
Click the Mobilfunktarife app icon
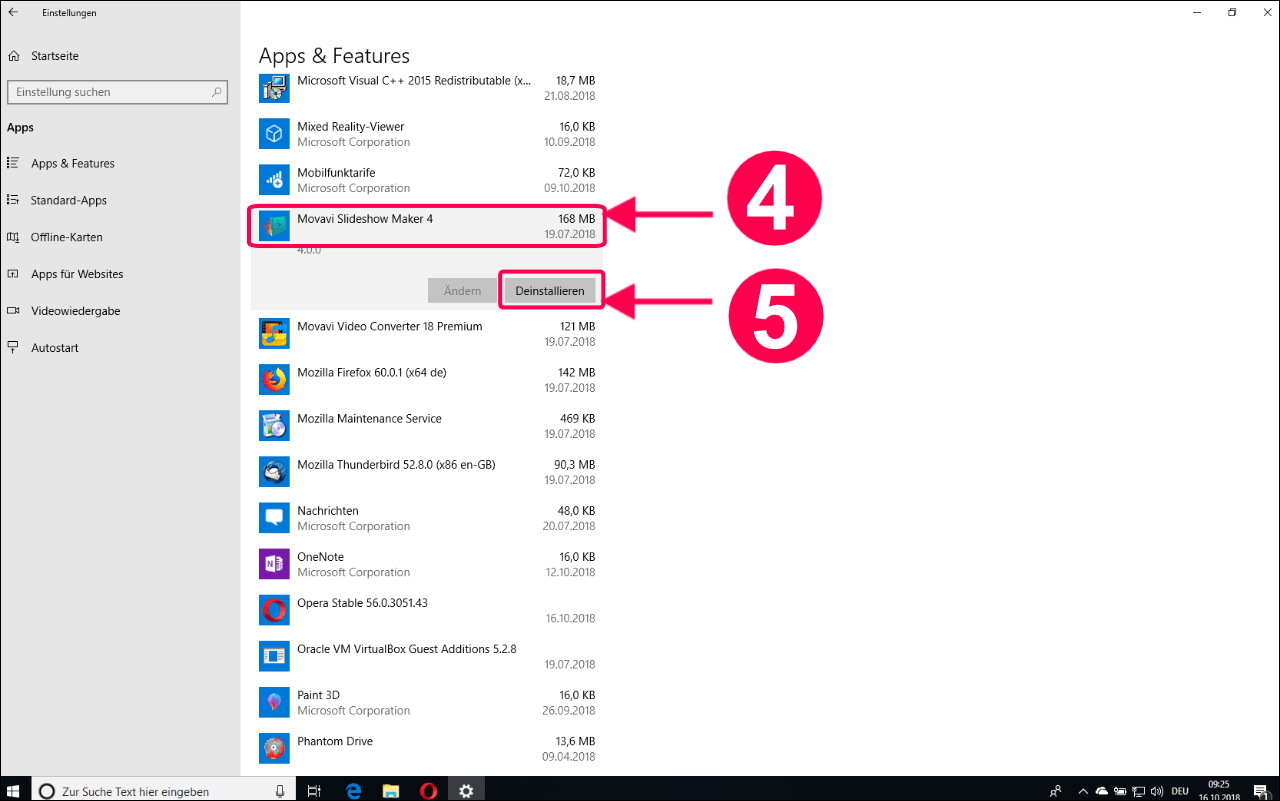274,180
